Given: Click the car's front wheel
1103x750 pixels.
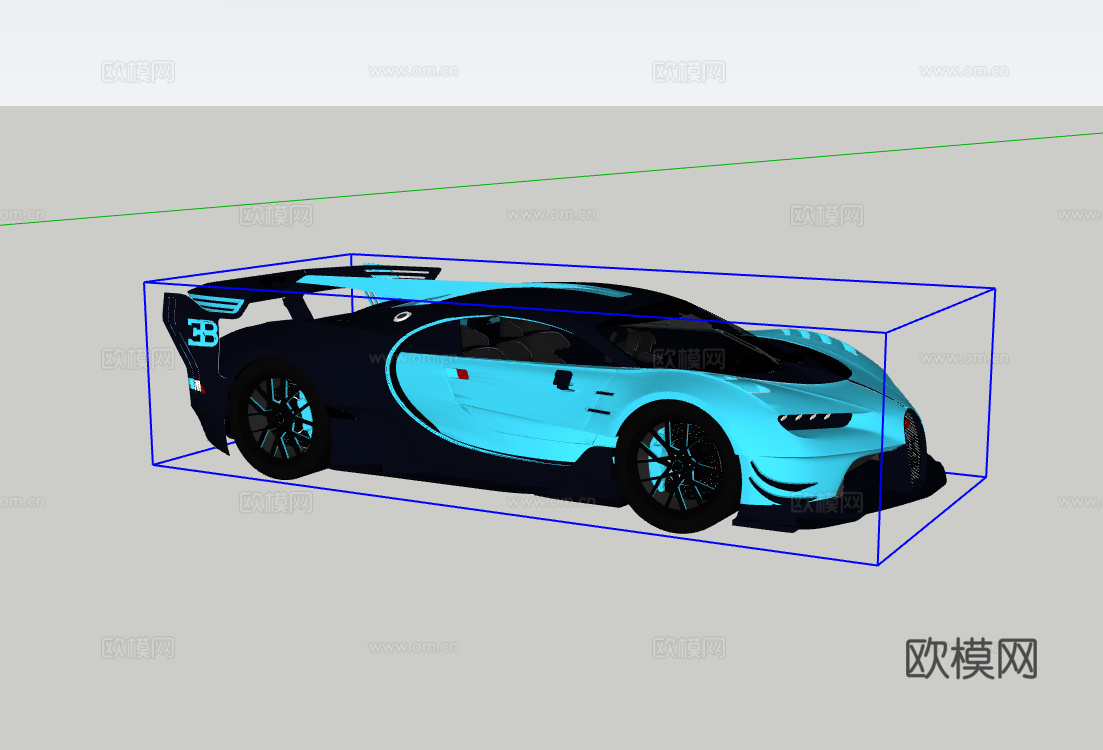Looking at the screenshot, I should click(680, 466).
